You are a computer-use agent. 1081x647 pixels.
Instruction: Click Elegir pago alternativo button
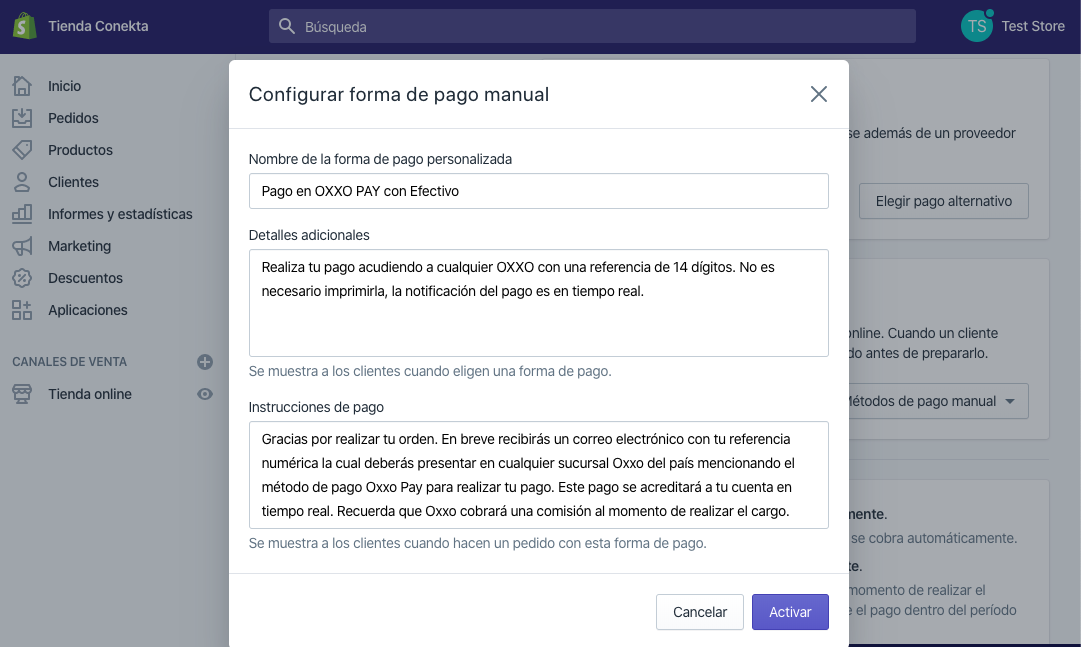click(x=944, y=201)
